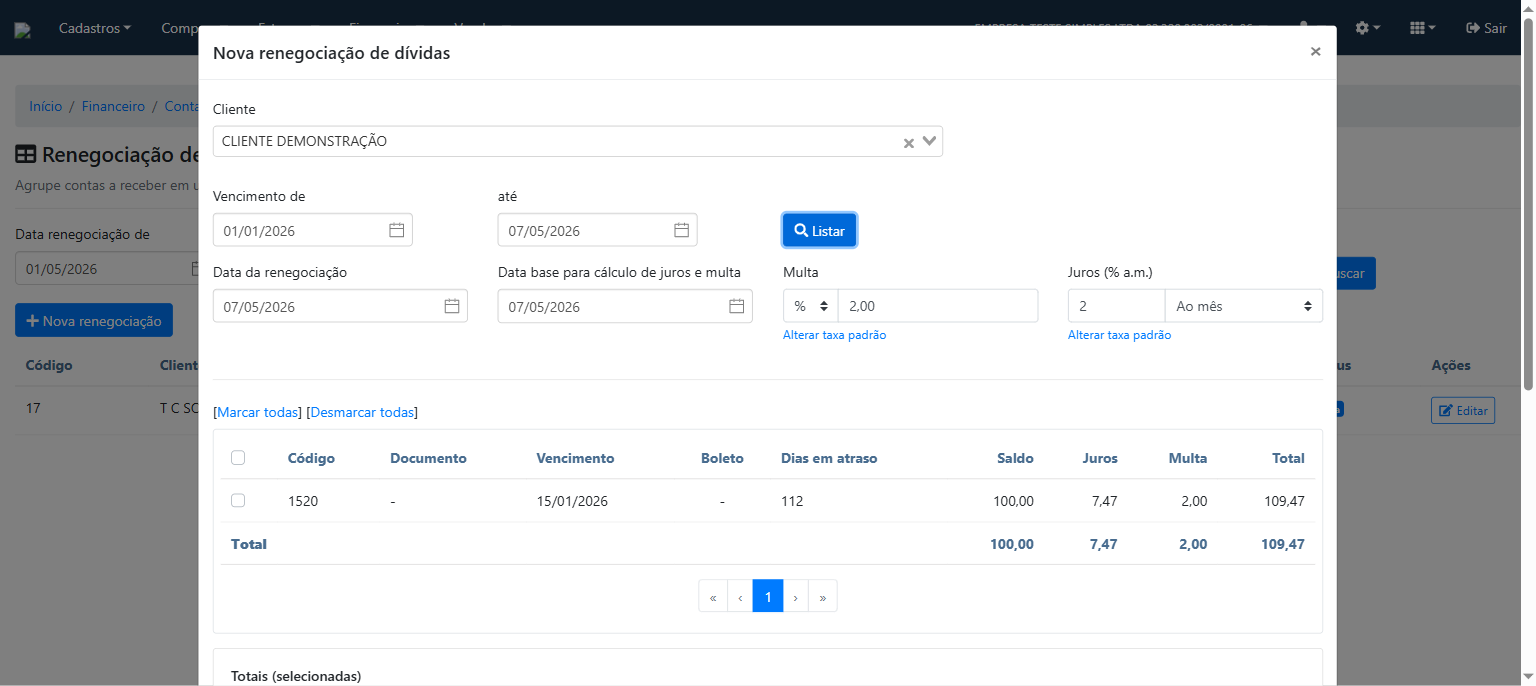
Task: Click the due date cell 15/01/2026
Action: click(572, 501)
